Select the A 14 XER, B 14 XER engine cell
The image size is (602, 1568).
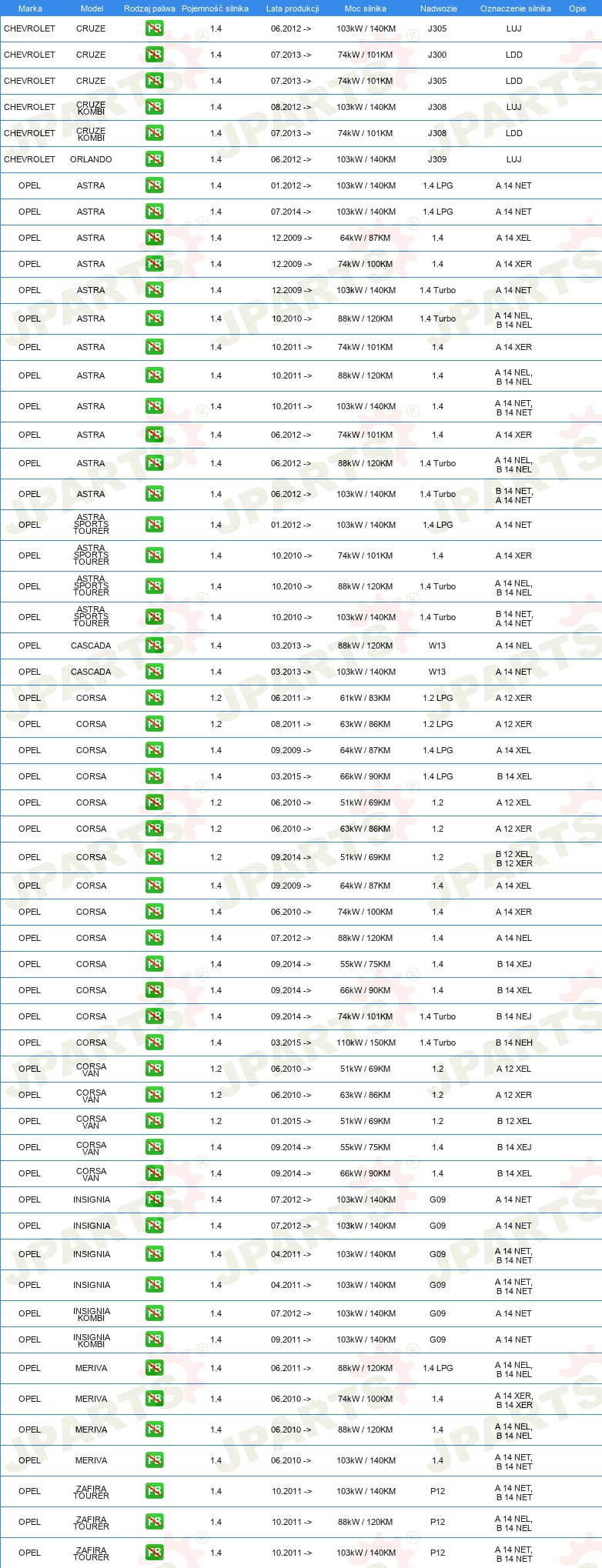click(514, 1400)
